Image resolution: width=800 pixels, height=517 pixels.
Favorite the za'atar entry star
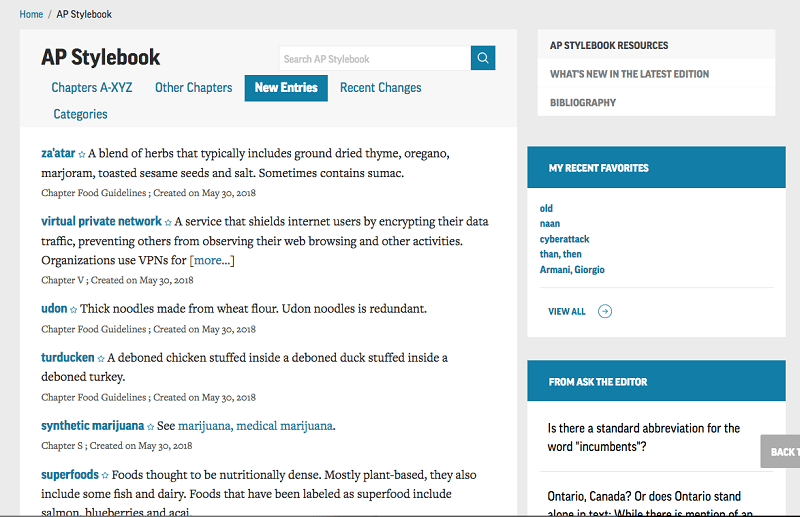coord(82,154)
